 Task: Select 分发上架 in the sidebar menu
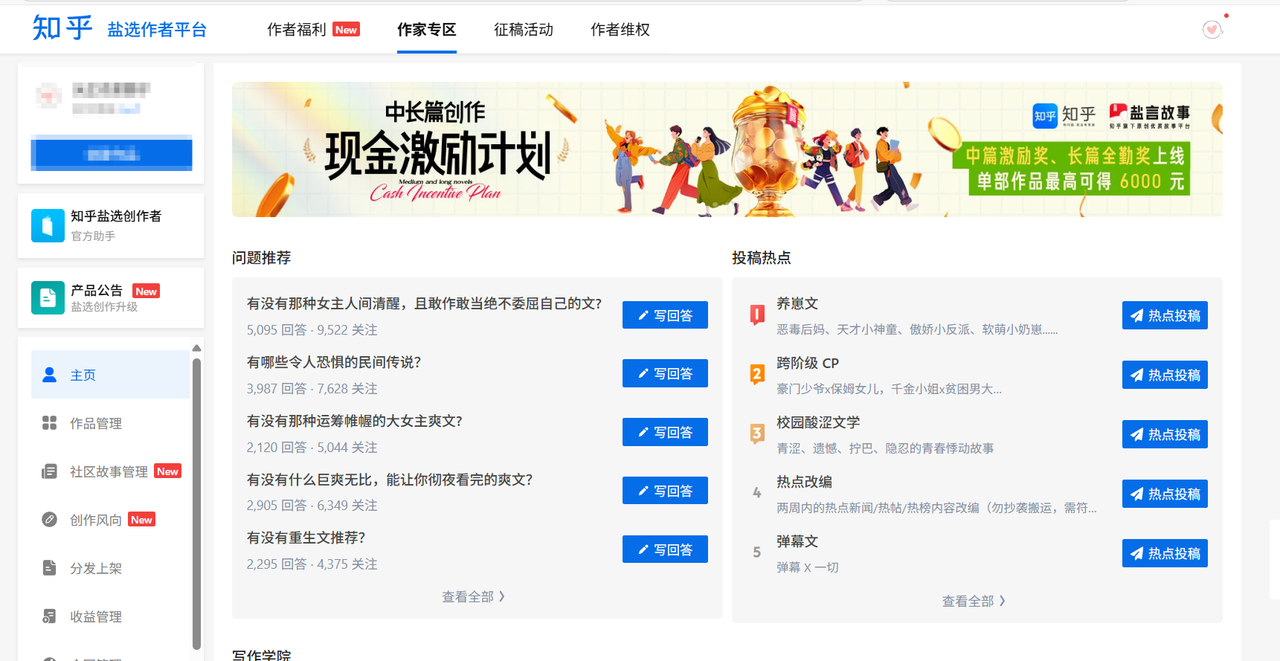[x=109, y=568]
